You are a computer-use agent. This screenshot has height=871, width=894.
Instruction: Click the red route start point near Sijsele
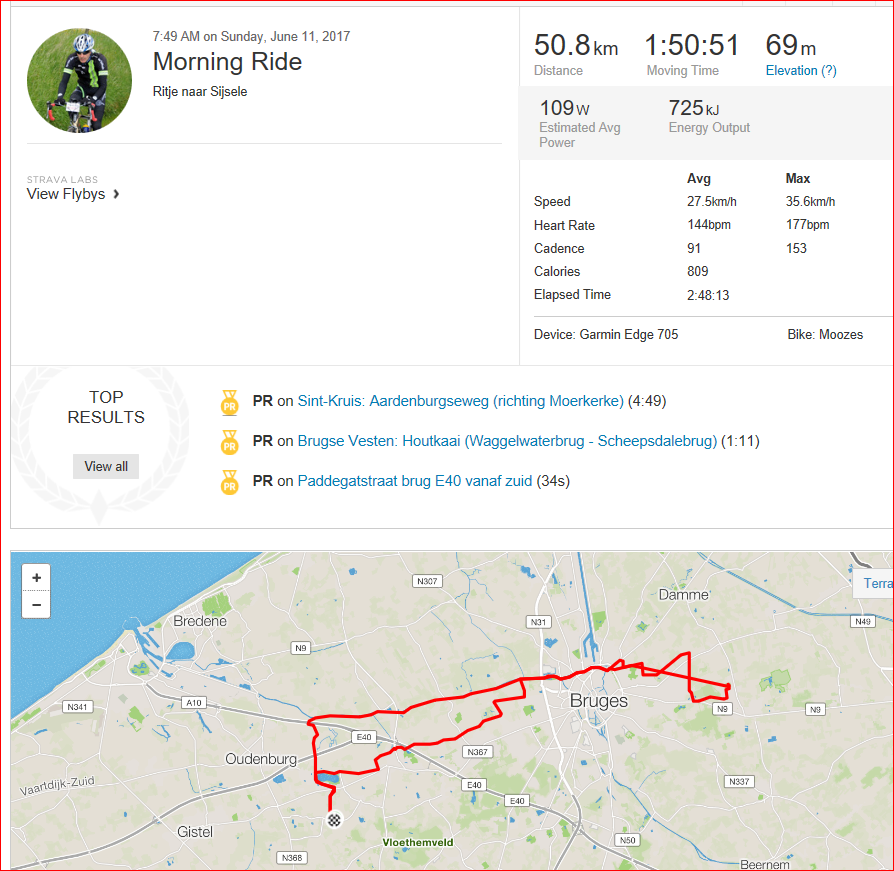point(728,687)
